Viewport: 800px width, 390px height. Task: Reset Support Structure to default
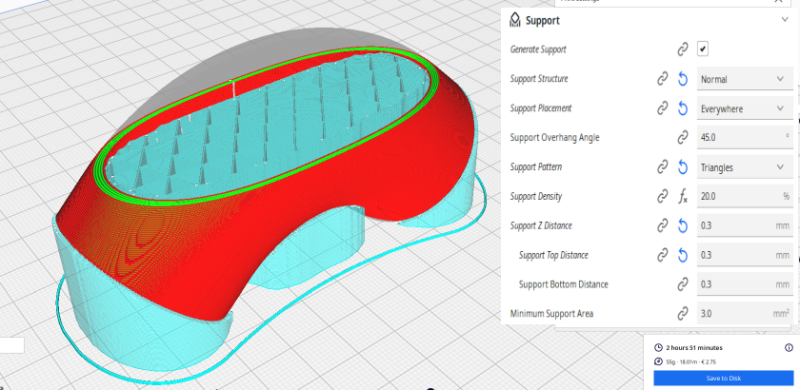click(683, 79)
